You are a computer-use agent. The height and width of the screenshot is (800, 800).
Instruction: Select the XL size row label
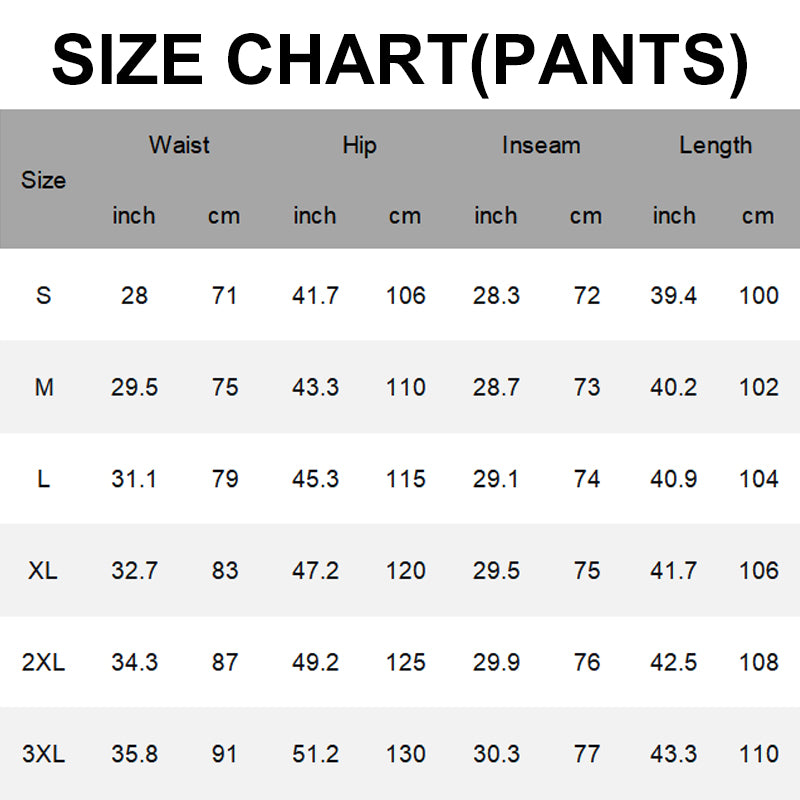click(43, 571)
